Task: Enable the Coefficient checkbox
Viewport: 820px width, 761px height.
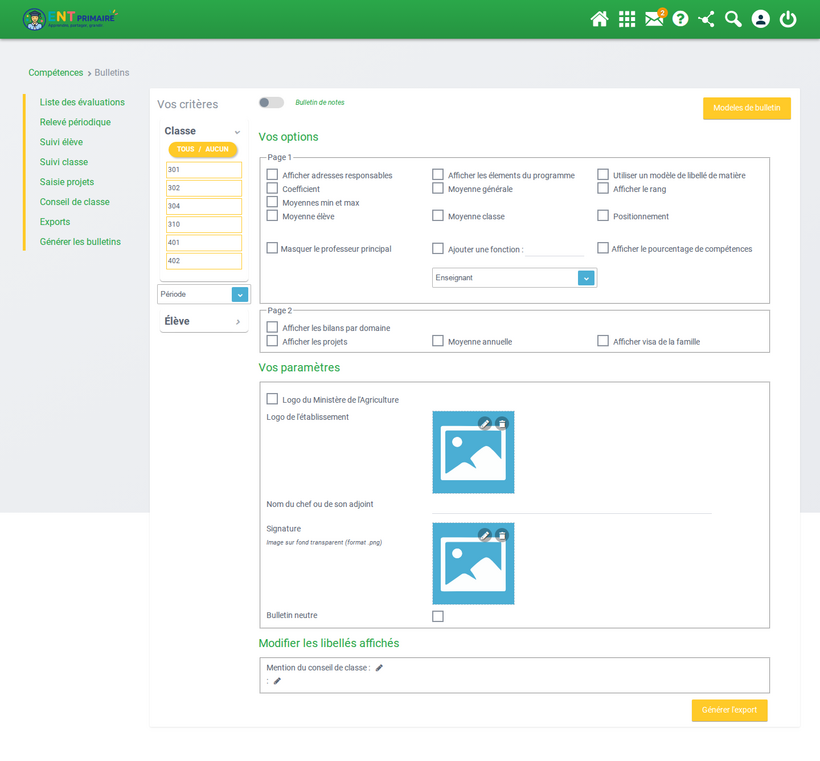Action: pos(272,188)
